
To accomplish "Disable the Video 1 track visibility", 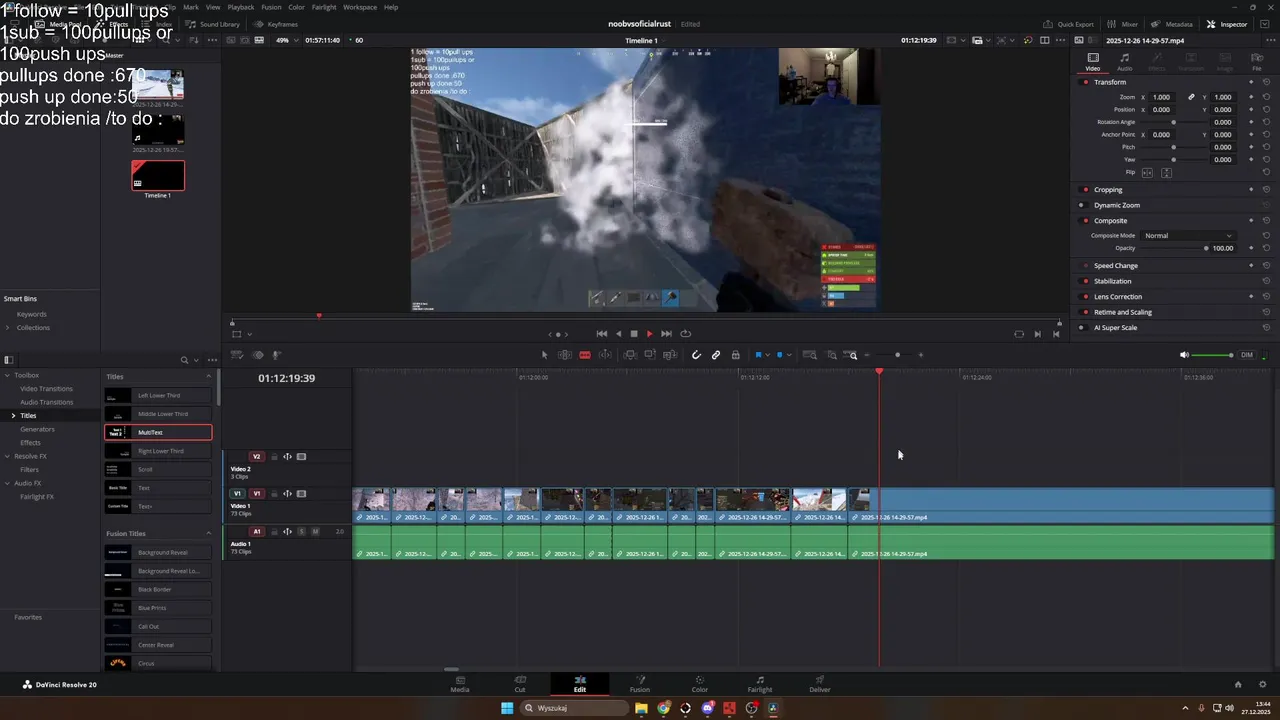I will (x=301, y=494).
